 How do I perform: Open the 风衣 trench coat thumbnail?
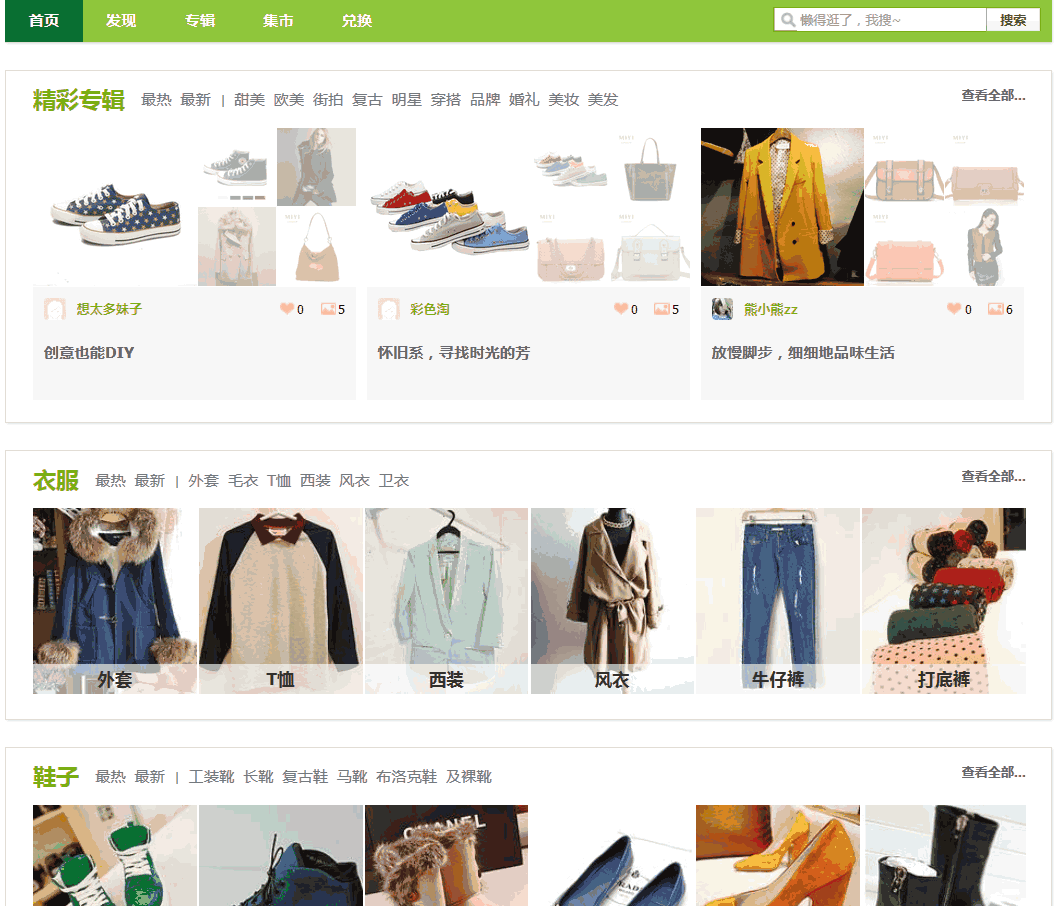[611, 600]
